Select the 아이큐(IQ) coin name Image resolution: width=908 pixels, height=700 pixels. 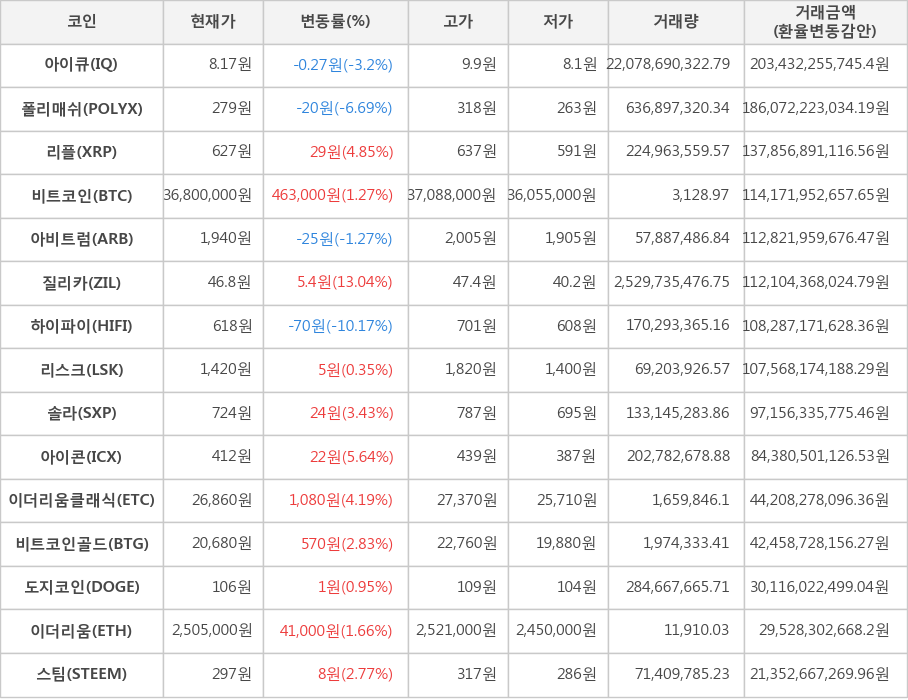pyautogui.click(x=81, y=65)
